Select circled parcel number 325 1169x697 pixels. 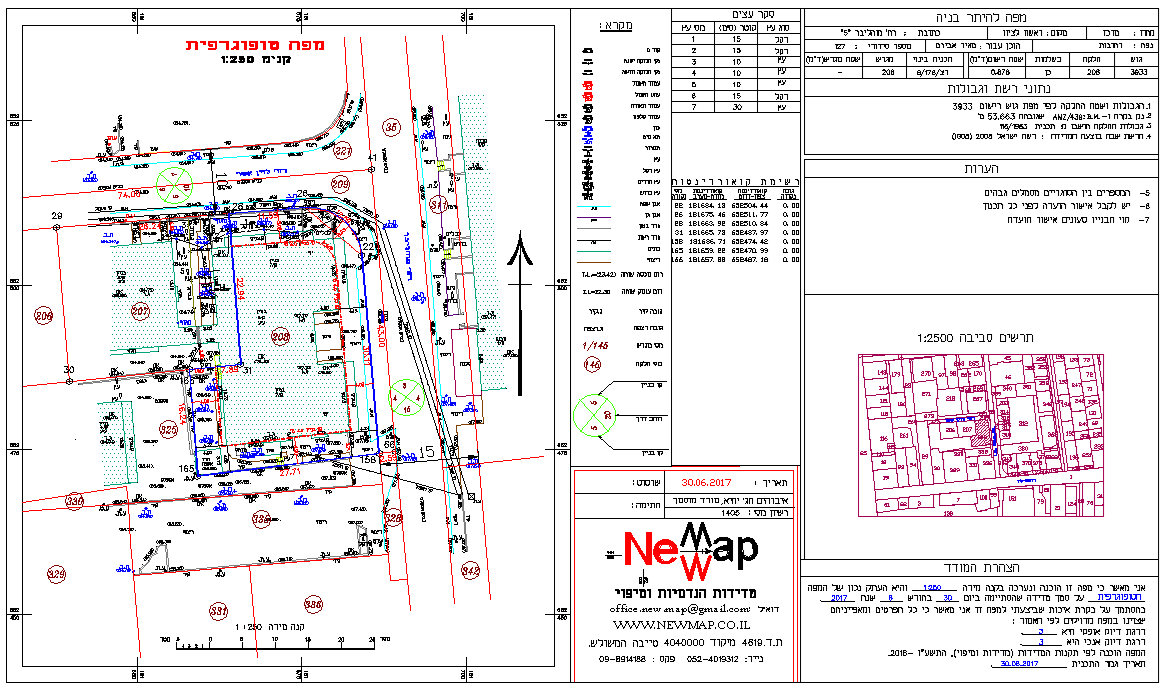coord(169,429)
